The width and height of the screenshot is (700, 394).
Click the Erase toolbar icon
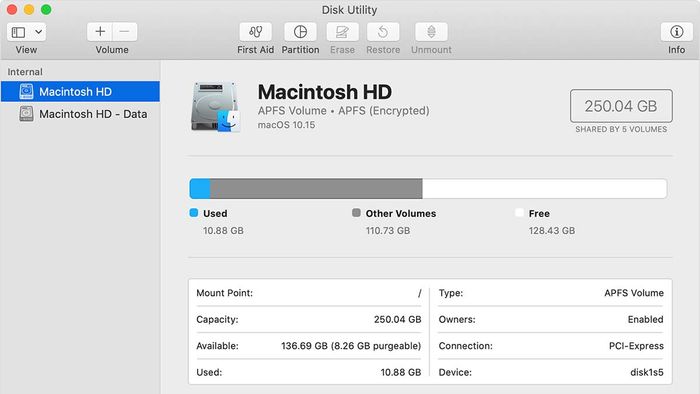342,32
